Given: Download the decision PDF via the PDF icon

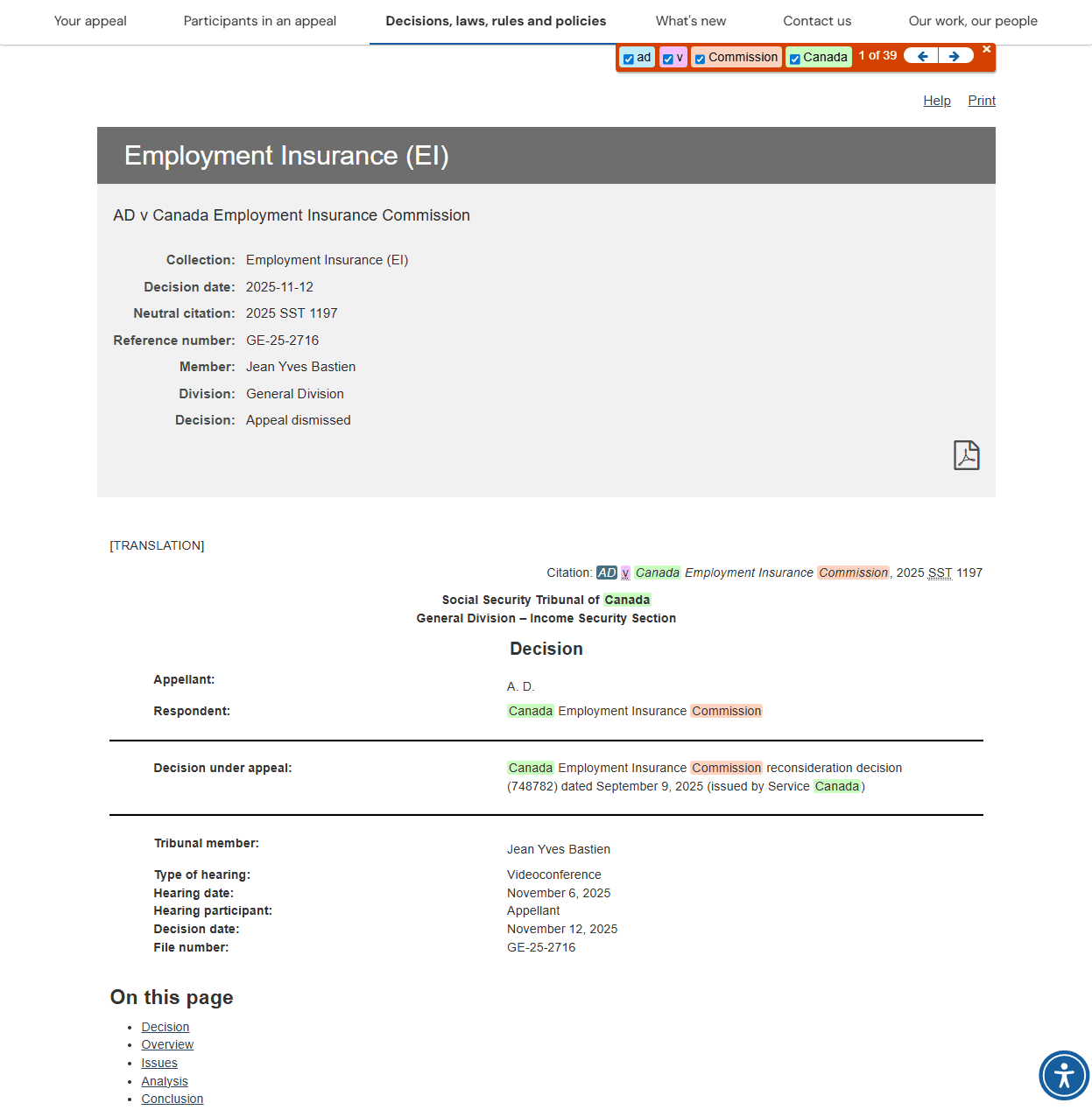Looking at the screenshot, I should (x=966, y=455).
